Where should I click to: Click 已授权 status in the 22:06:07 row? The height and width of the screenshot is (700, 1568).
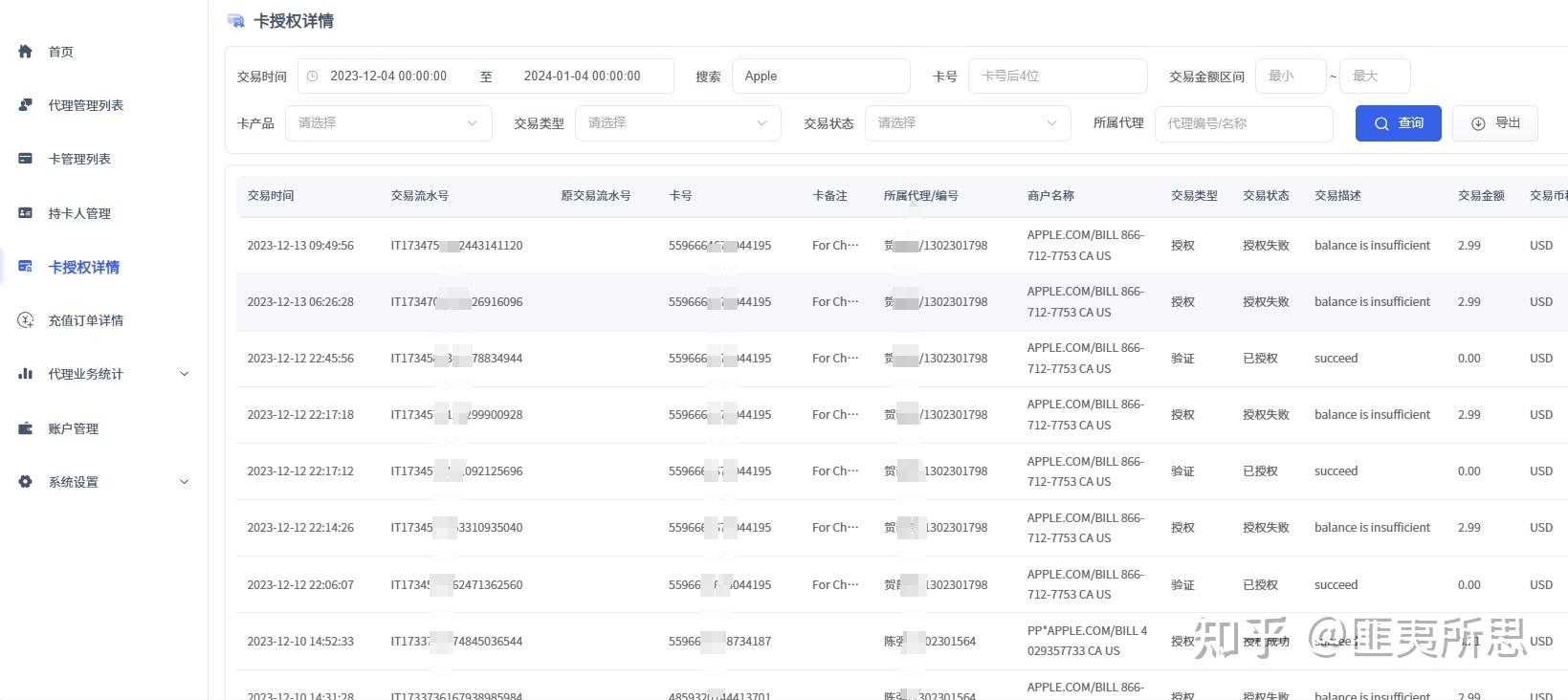1261,585
